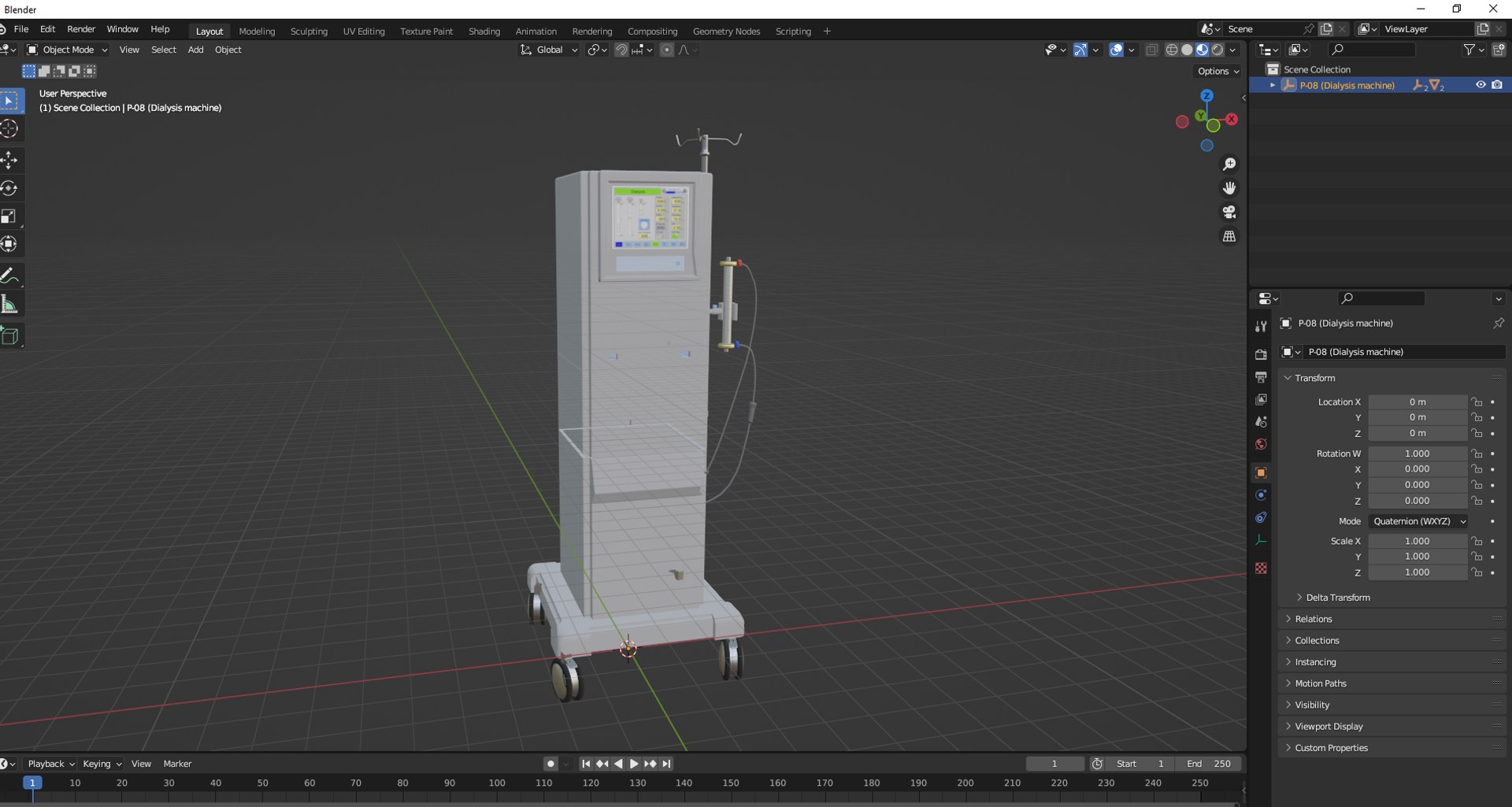Select the Annotate tool
The width and height of the screenshot is (1512, 807).
tap(9, 276)
